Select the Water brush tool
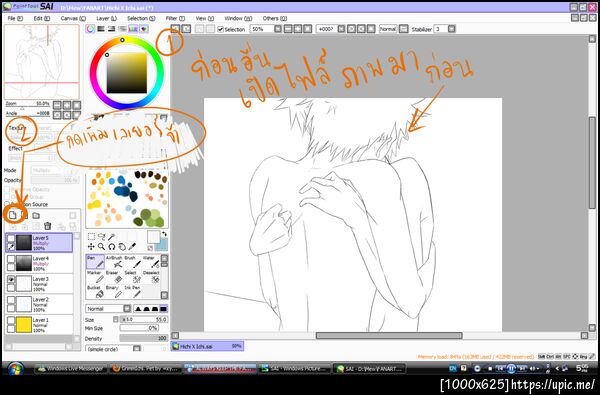 coord(150,262)
